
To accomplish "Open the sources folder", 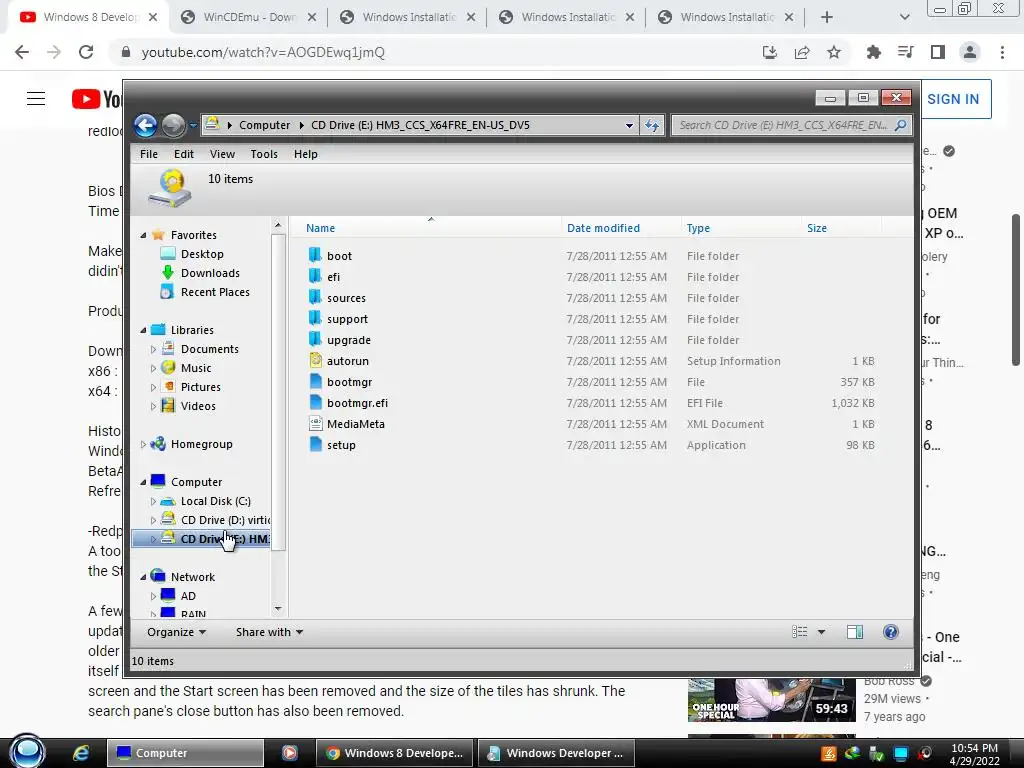I will [x=346, y=298].
